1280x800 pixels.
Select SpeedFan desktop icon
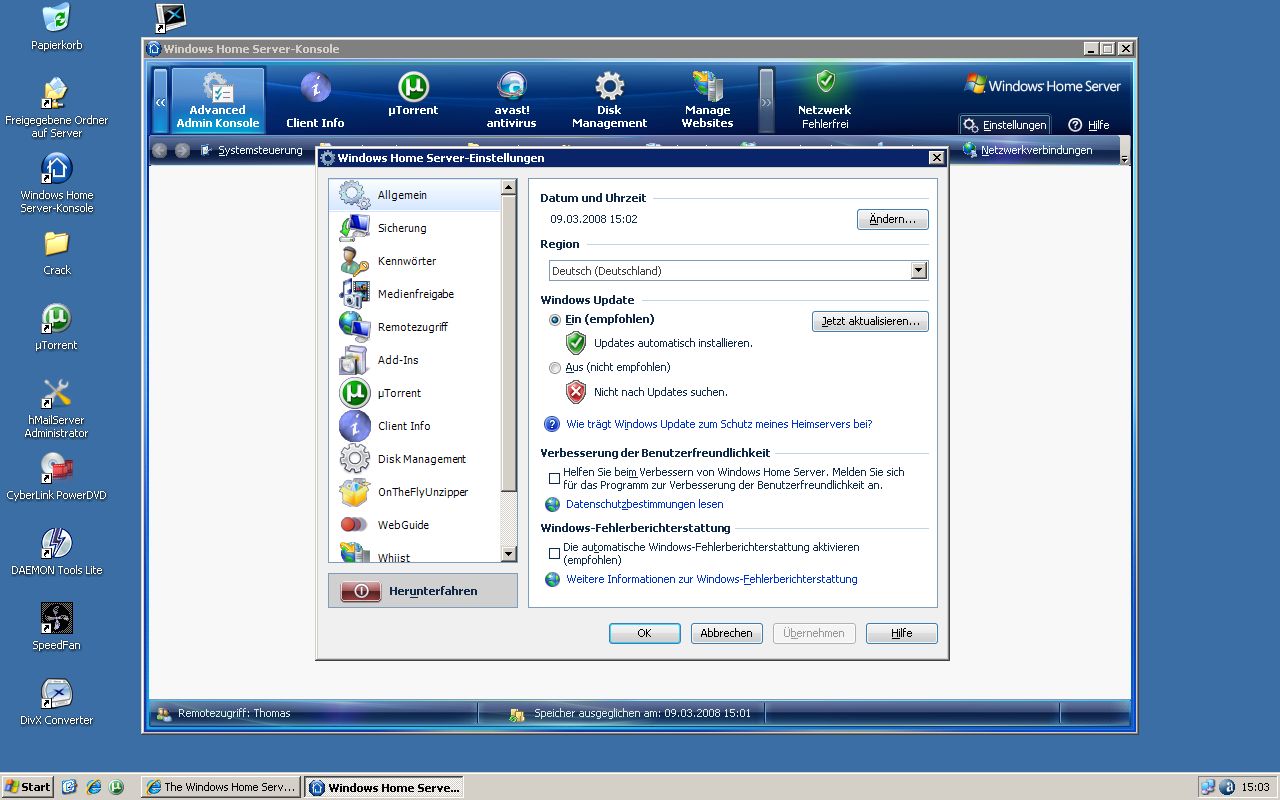(x=57, y=627)
